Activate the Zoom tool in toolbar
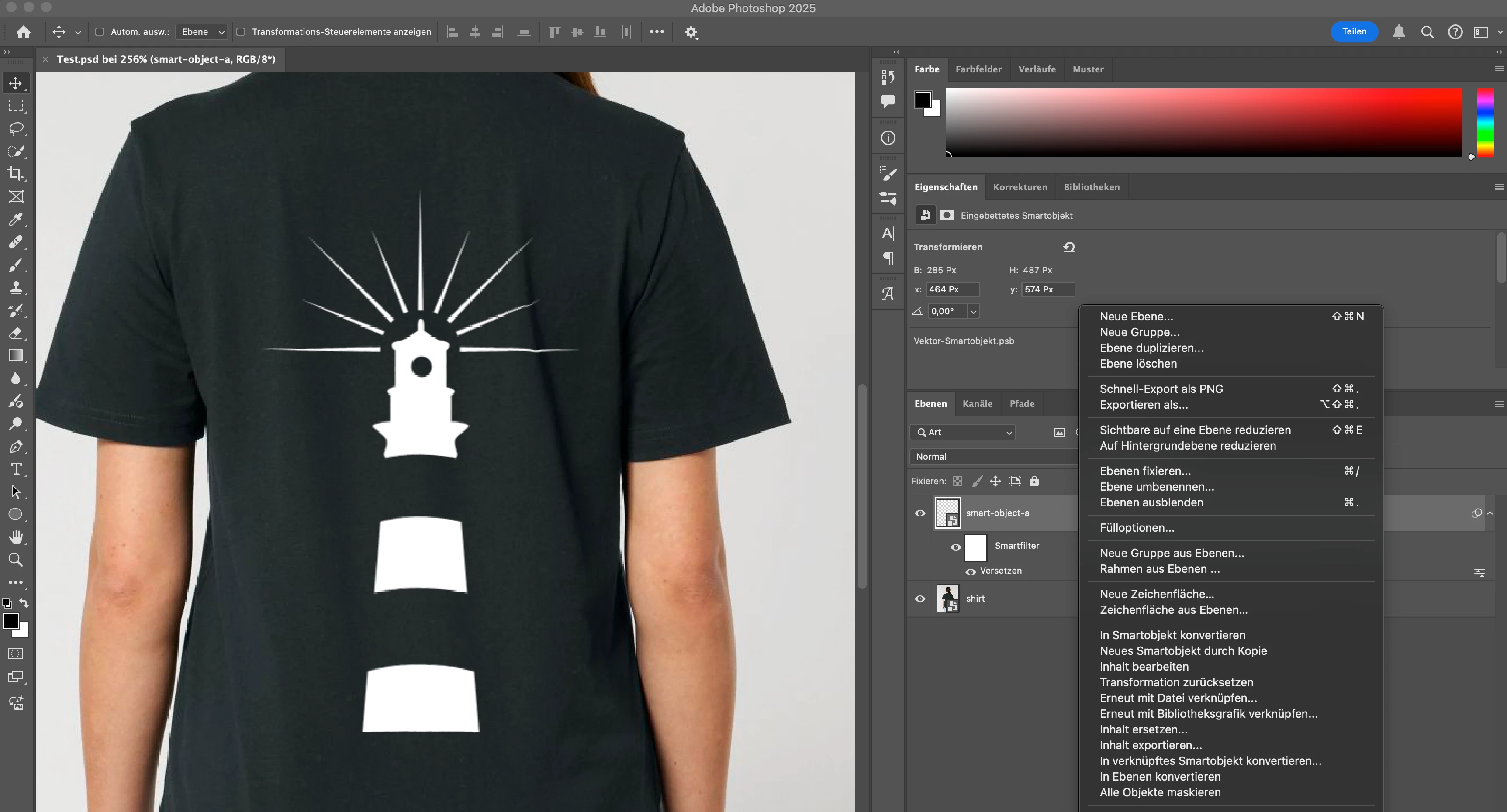Screen dimensions: 1507x812 point(16,560)
